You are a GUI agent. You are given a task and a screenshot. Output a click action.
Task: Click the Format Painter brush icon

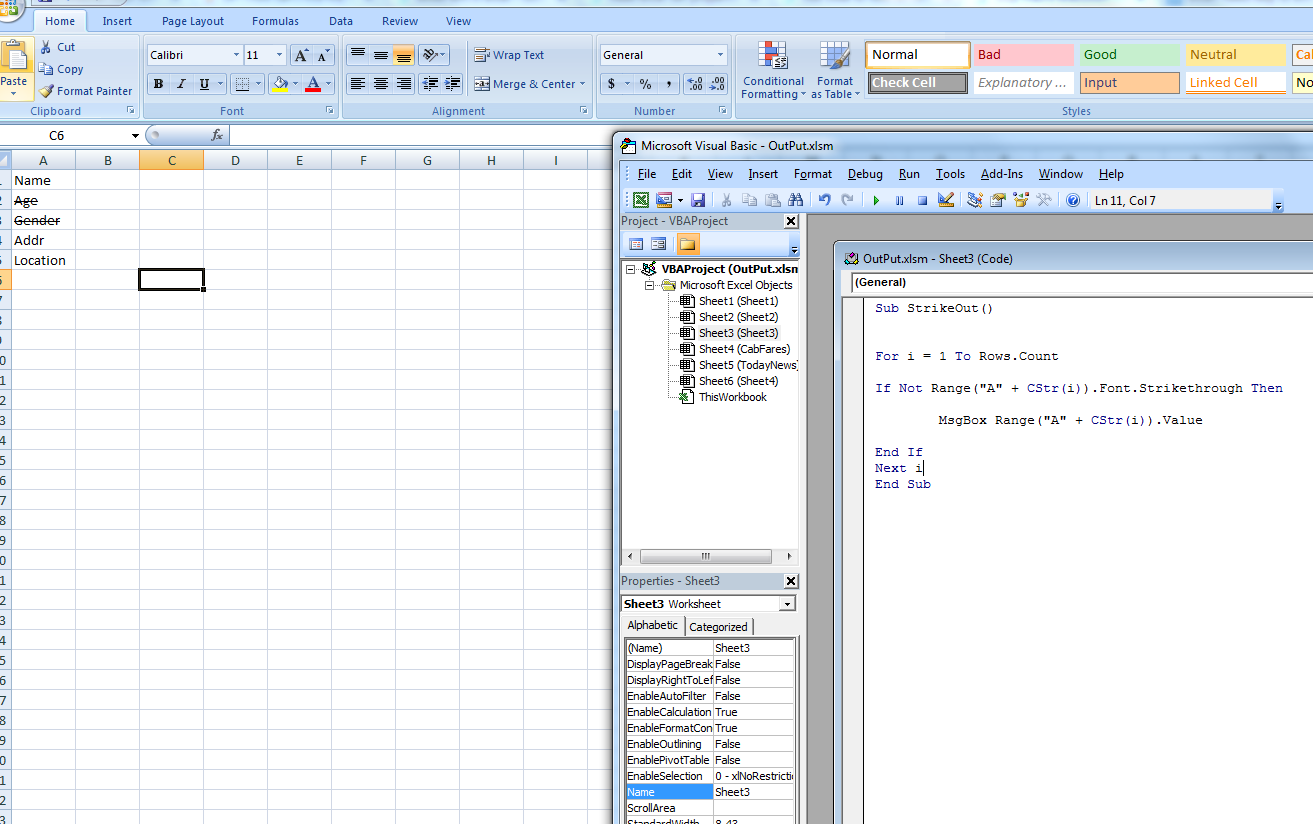pyautogui.click(x=47, y=91)
